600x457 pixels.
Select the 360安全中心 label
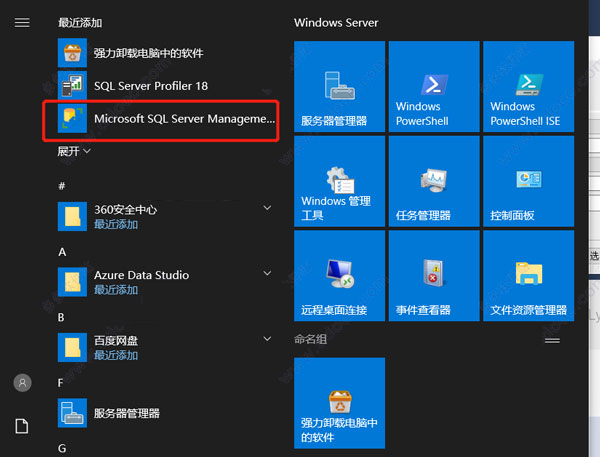126,210
